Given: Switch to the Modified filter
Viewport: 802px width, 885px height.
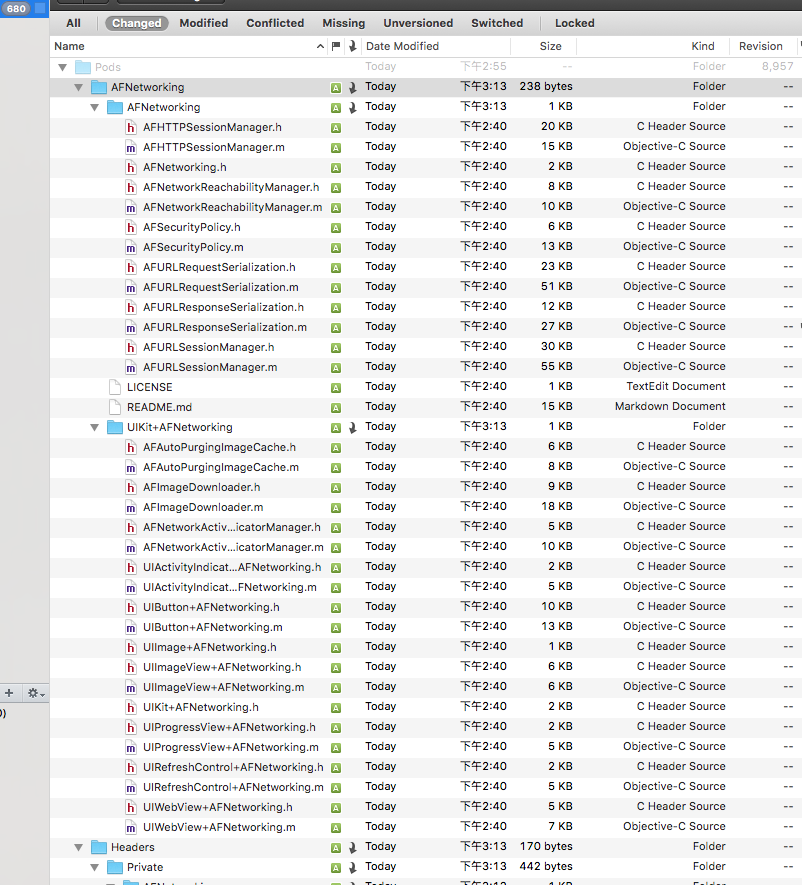Looking at the screenshot, I should point(204,23).
